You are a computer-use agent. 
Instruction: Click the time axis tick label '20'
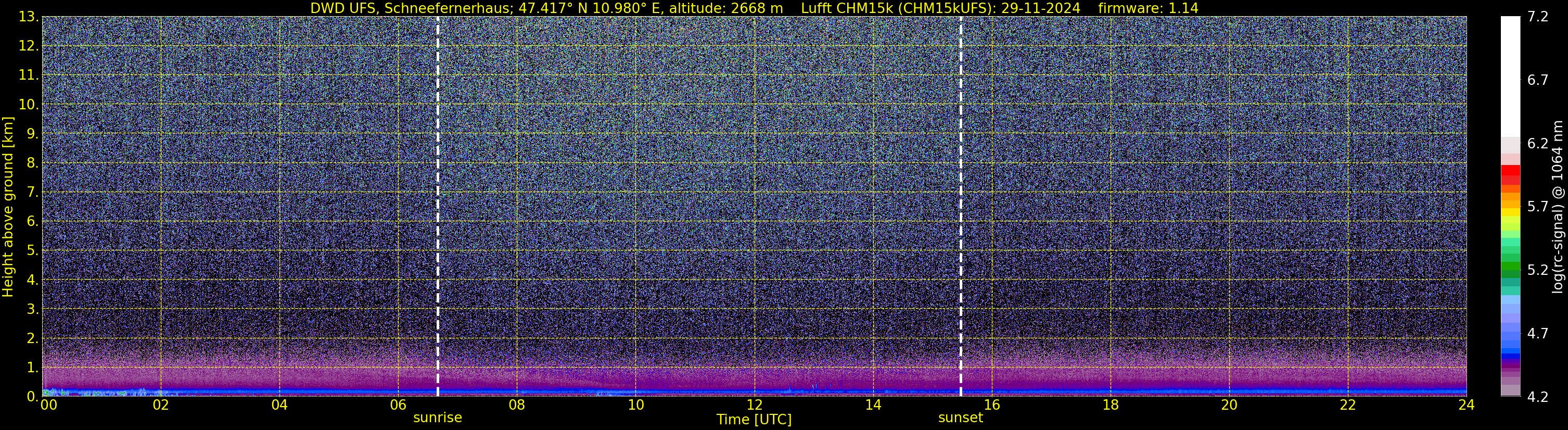pos(1229,405)
